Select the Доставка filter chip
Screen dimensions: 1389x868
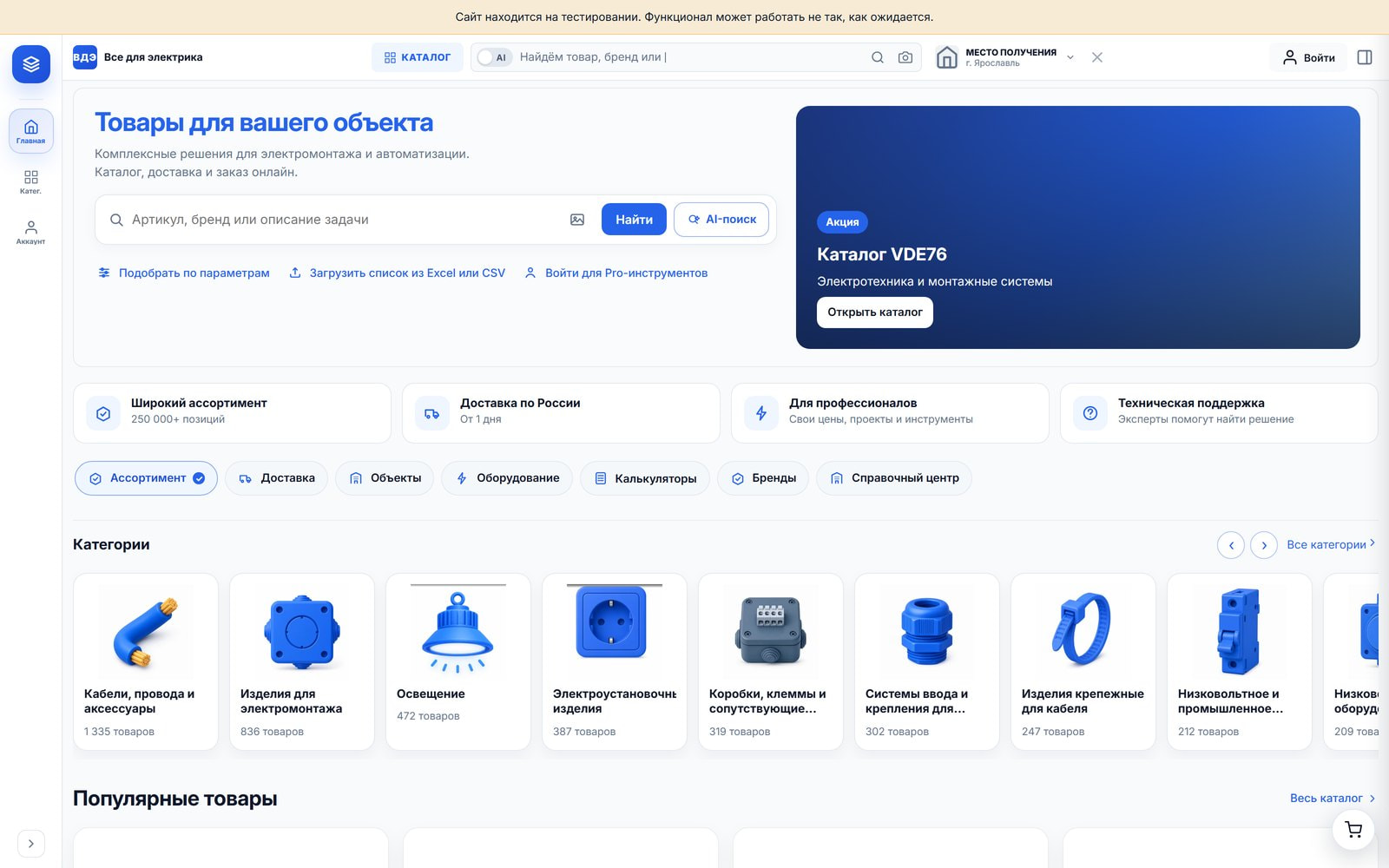point(276,478)
